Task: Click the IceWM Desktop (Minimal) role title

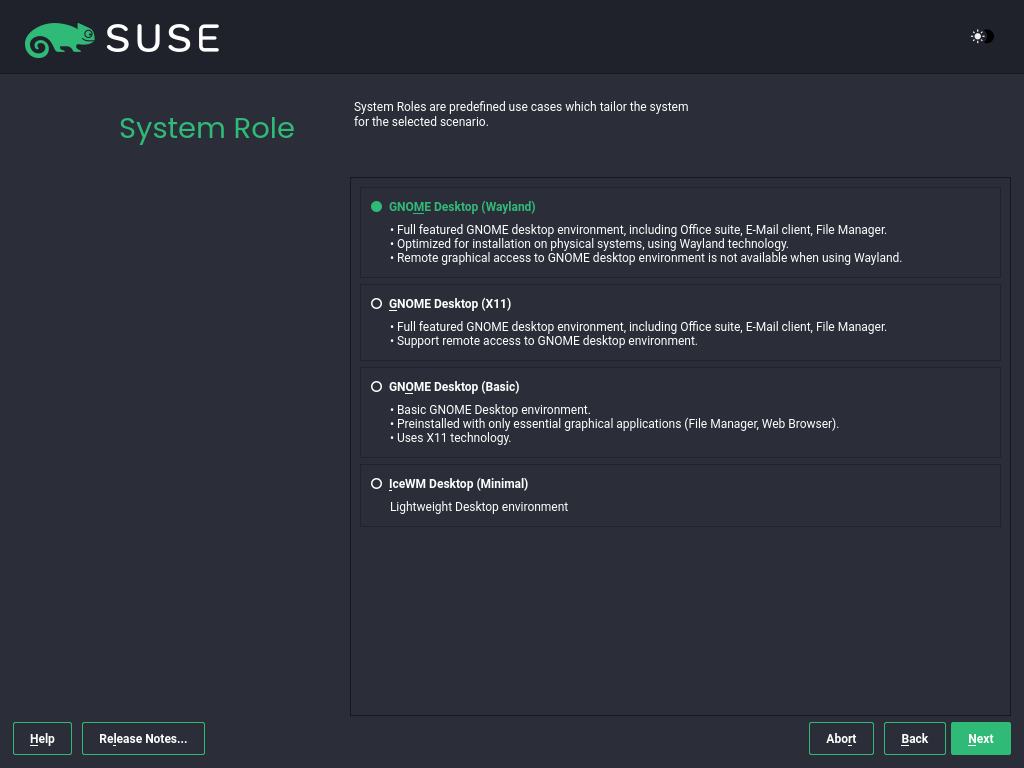Action: [458, 483]
